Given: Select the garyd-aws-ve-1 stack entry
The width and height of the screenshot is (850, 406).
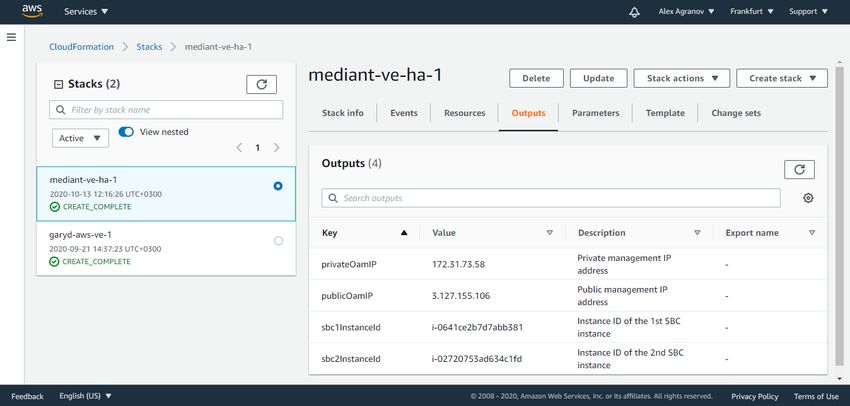Looking at the screenshot, I should tap(166, 248).
